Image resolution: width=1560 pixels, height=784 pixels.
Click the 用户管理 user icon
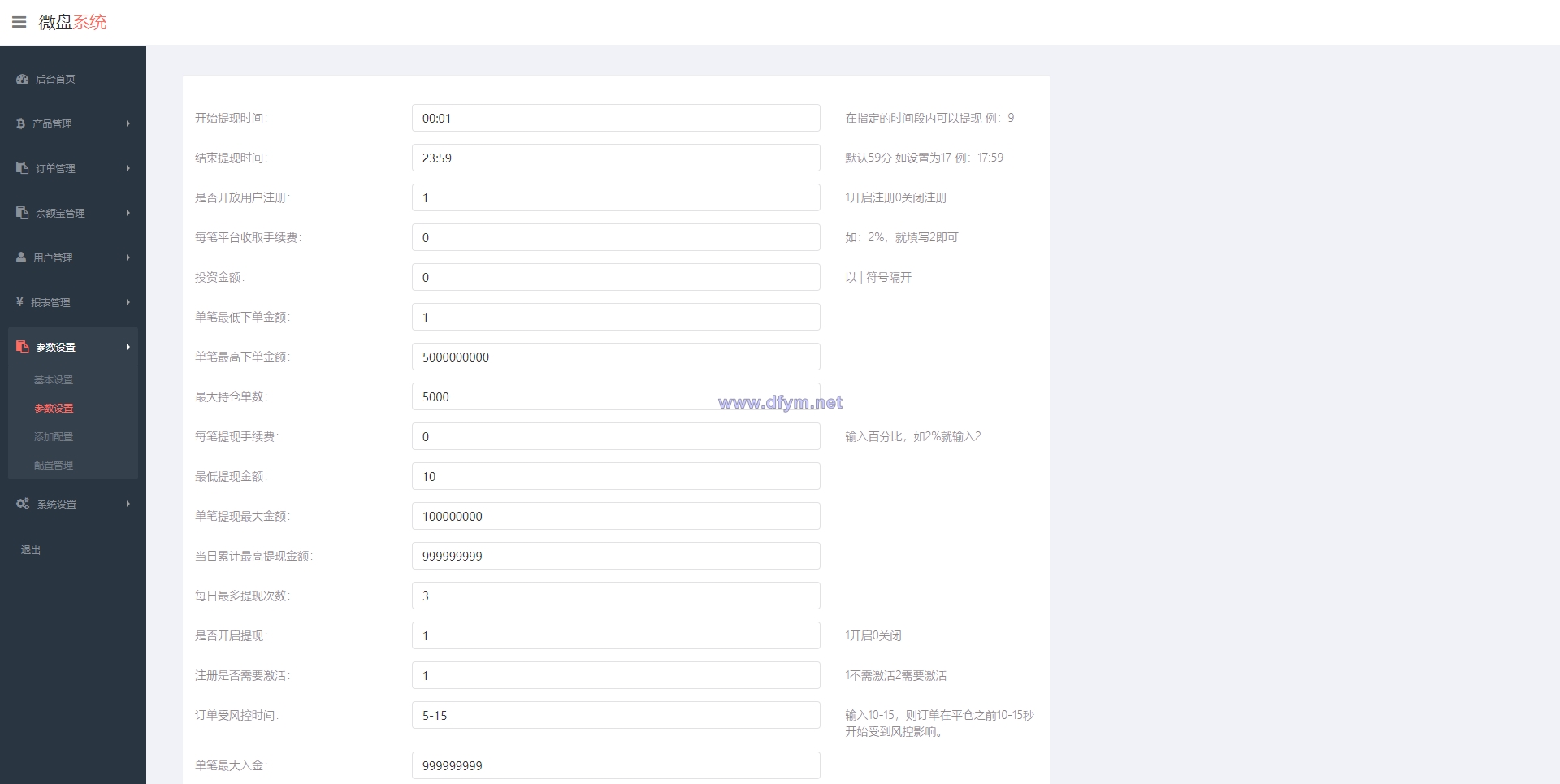click(x=21, y=257)
